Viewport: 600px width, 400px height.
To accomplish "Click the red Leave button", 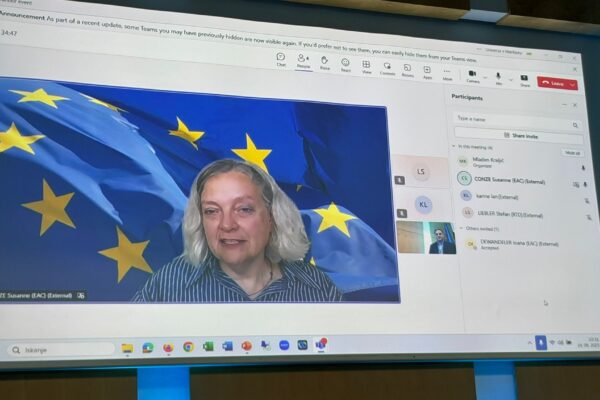I will 553,83.
